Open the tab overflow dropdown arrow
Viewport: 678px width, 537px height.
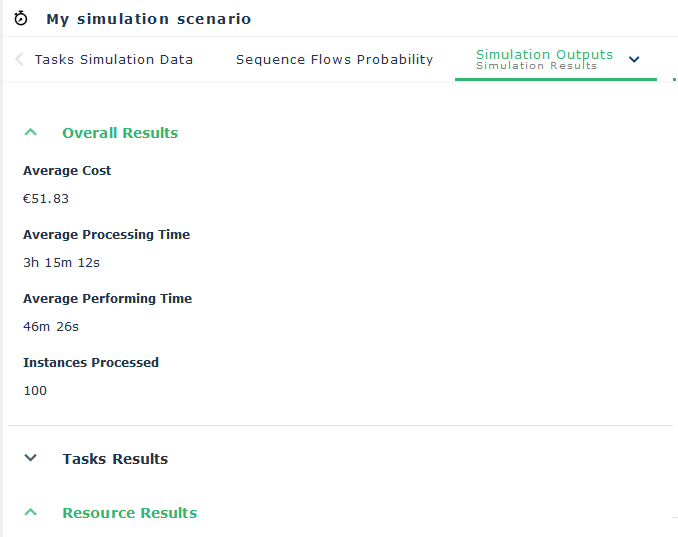point(634,60)
